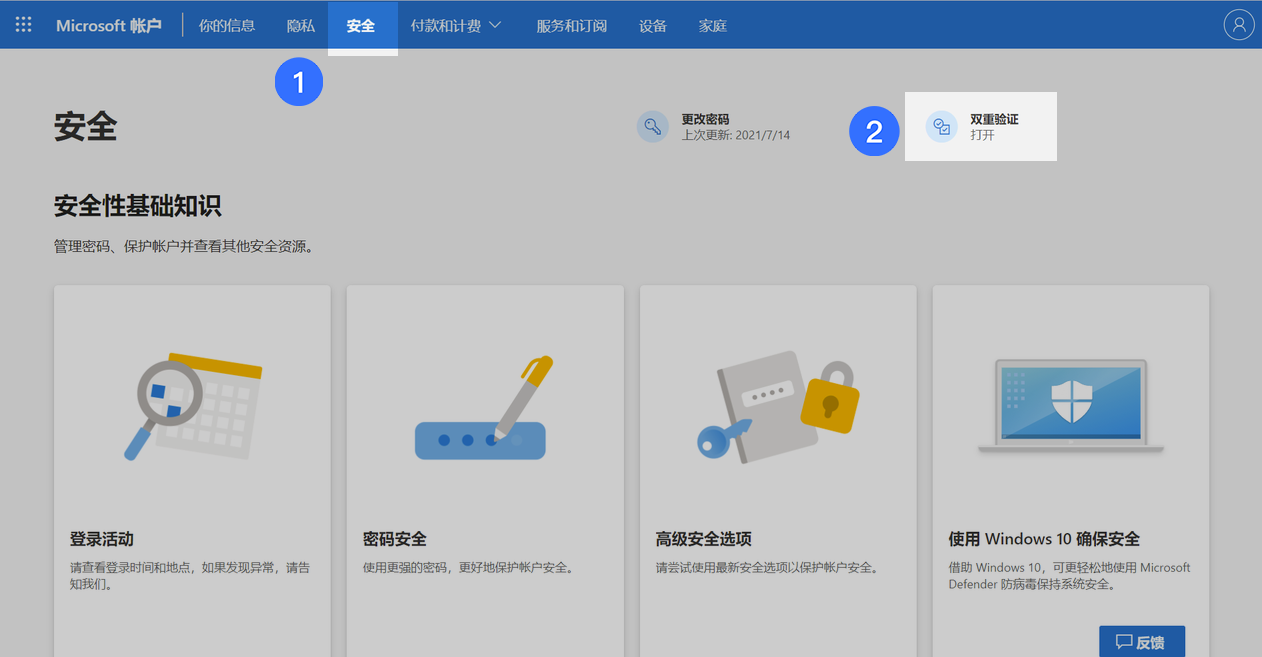Click the 安全性基础知识 heading

[x=138, y=206]
